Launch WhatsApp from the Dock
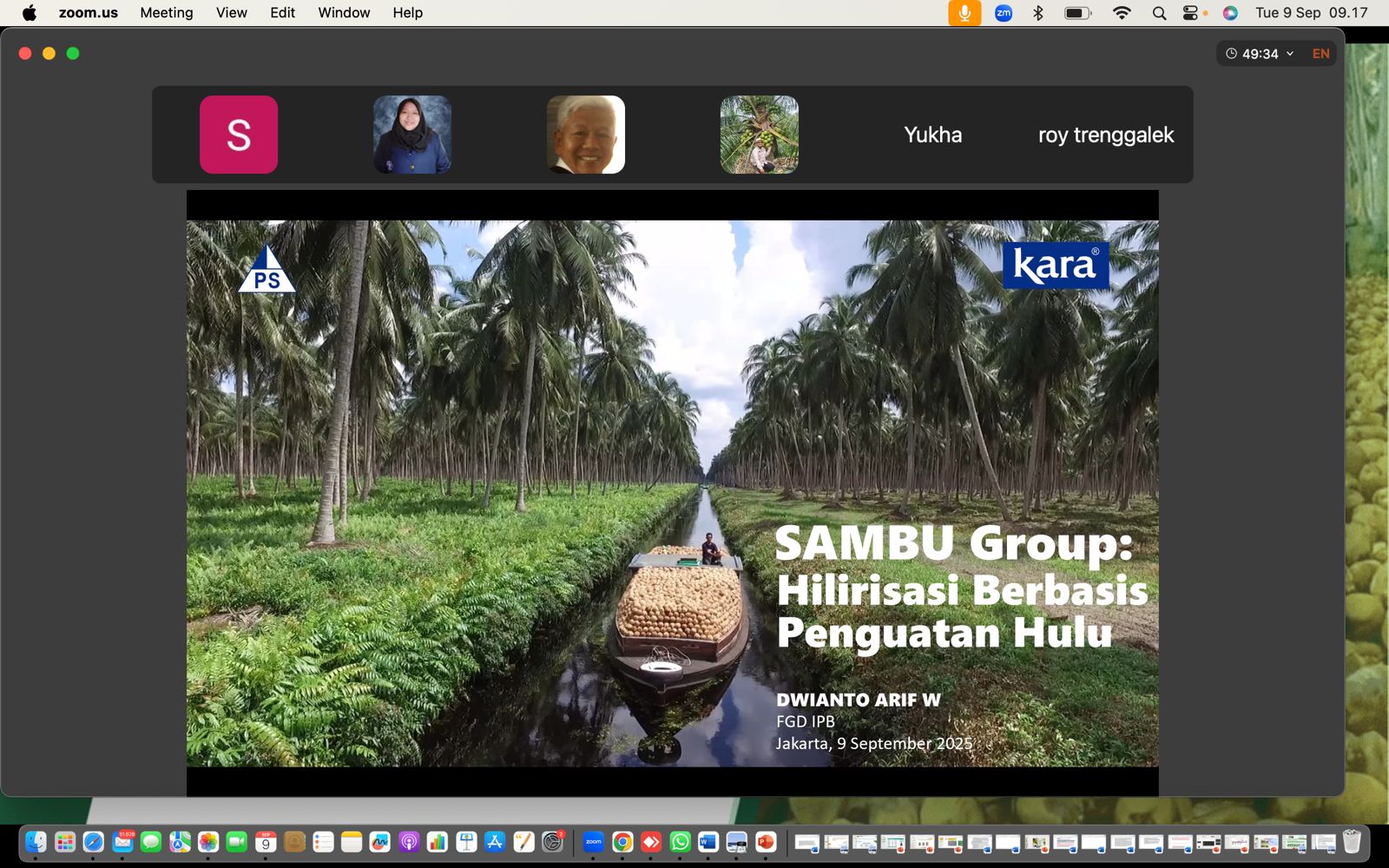The width and height of the screenshot is (1389, 868). pyautogui.click(x=680, y=841)
